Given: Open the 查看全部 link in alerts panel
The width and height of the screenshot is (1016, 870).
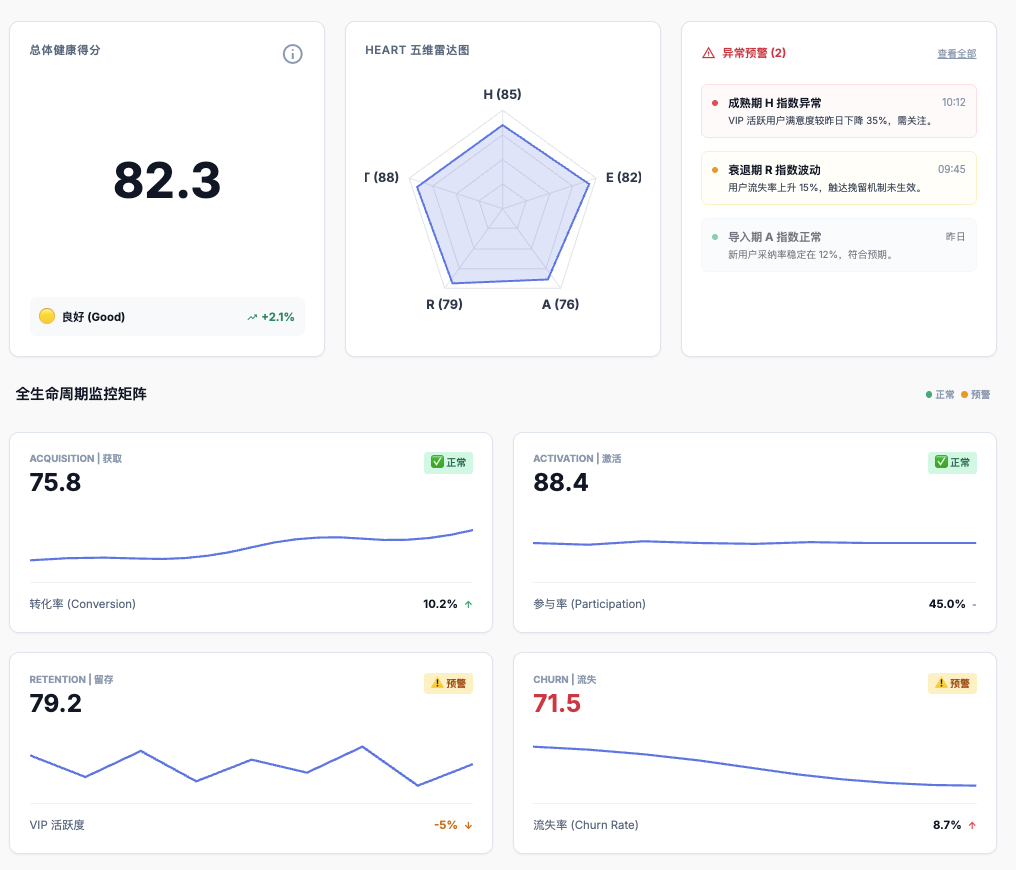Looking at the screenshot, I should 956,54.
